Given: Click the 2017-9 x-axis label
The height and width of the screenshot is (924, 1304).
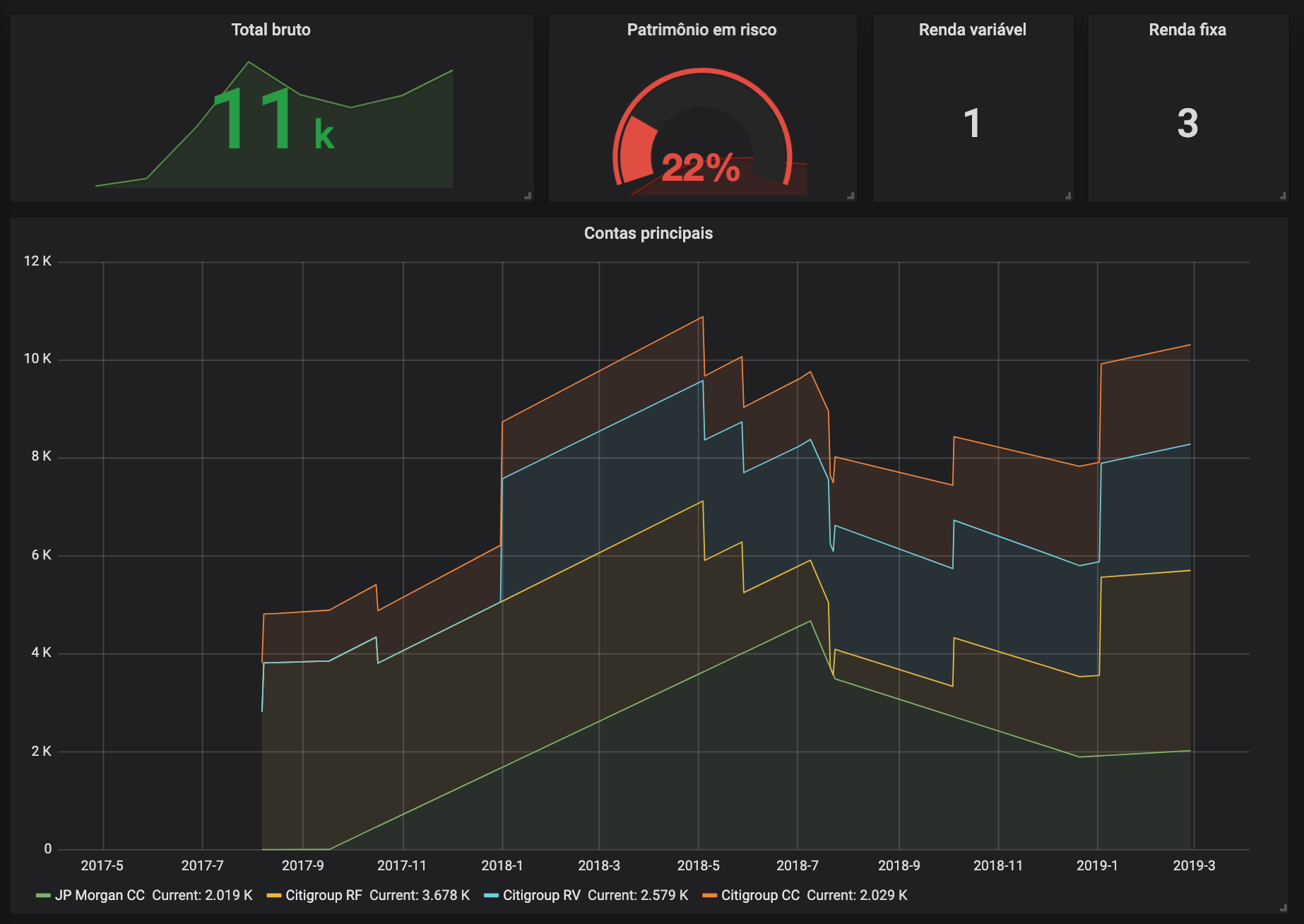Looking at the screenshot, I should coord(302,865).
